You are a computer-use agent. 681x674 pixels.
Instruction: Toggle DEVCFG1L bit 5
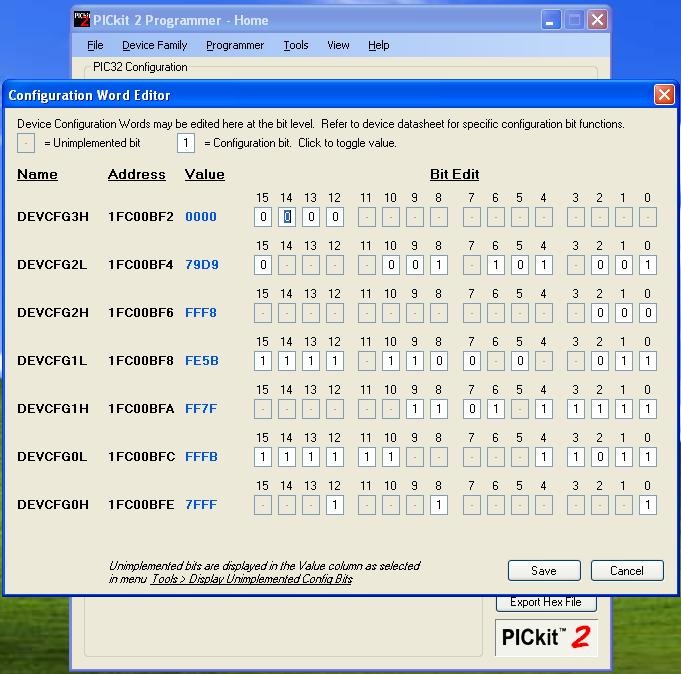[519, 361]
